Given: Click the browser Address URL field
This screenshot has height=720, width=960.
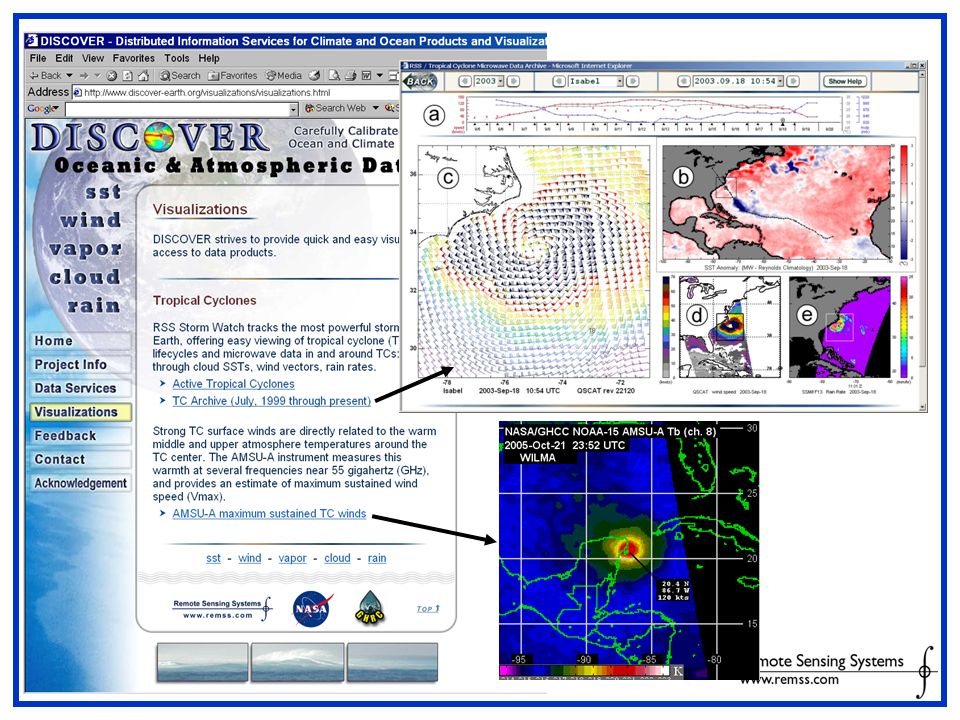Looking at the screenshot, I should coord(236,92).
